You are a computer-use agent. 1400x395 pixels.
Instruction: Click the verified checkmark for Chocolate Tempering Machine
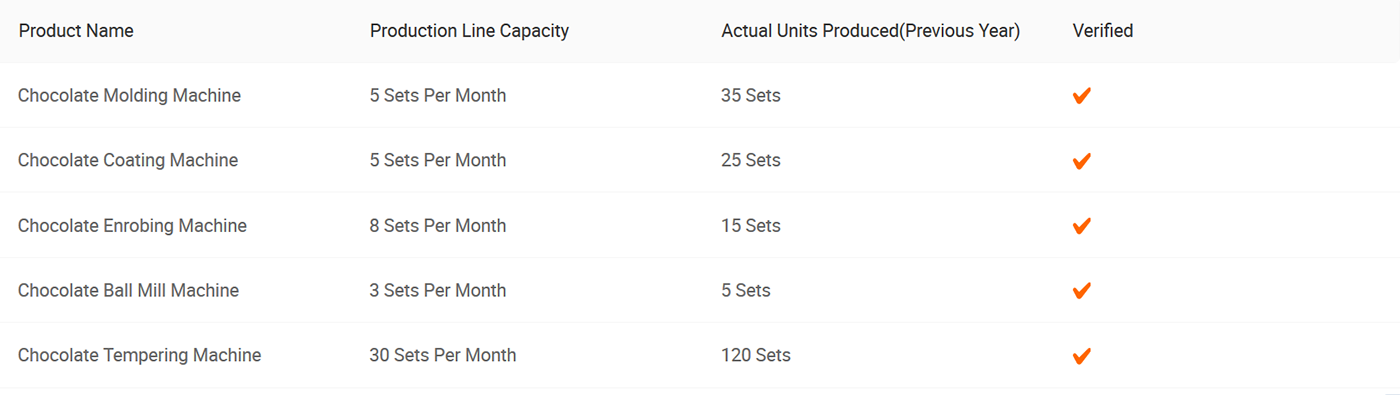coord(1081,356)
